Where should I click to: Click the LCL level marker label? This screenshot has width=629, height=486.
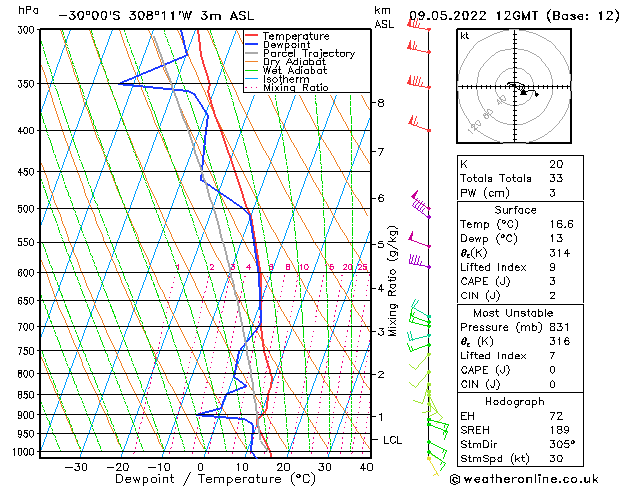392,440
